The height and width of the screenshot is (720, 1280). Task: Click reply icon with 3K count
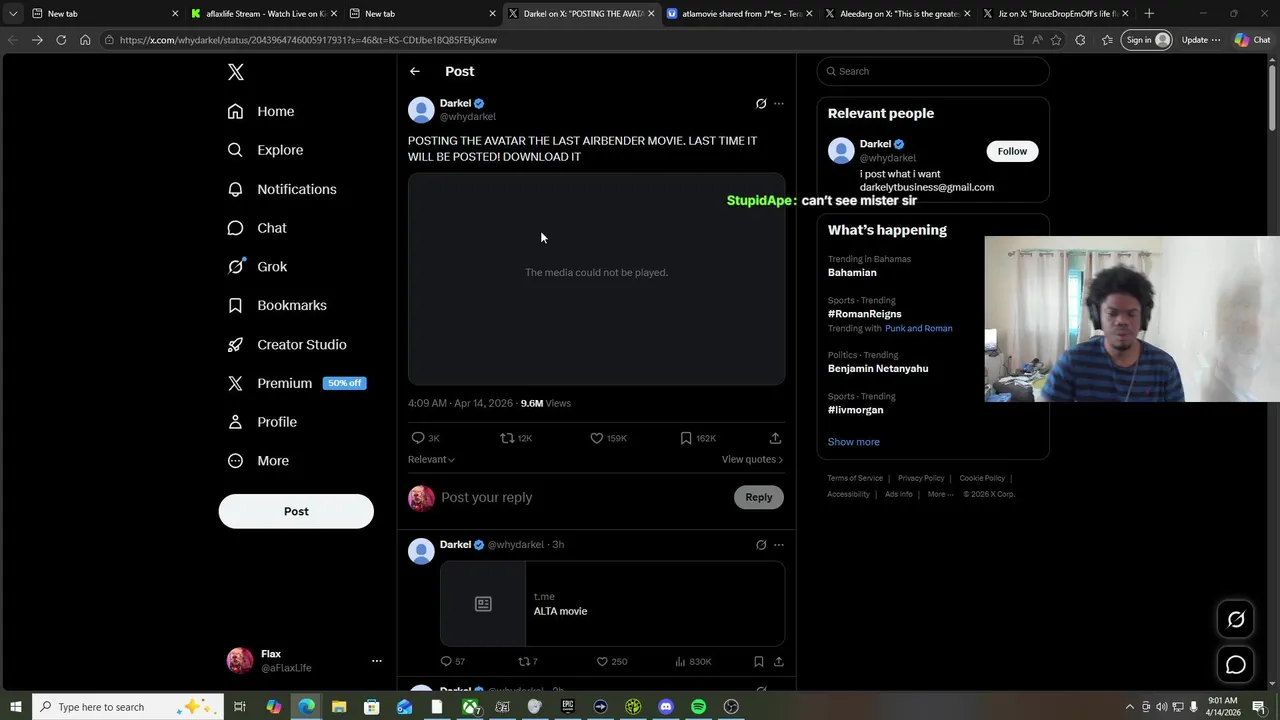click(418, 438)
